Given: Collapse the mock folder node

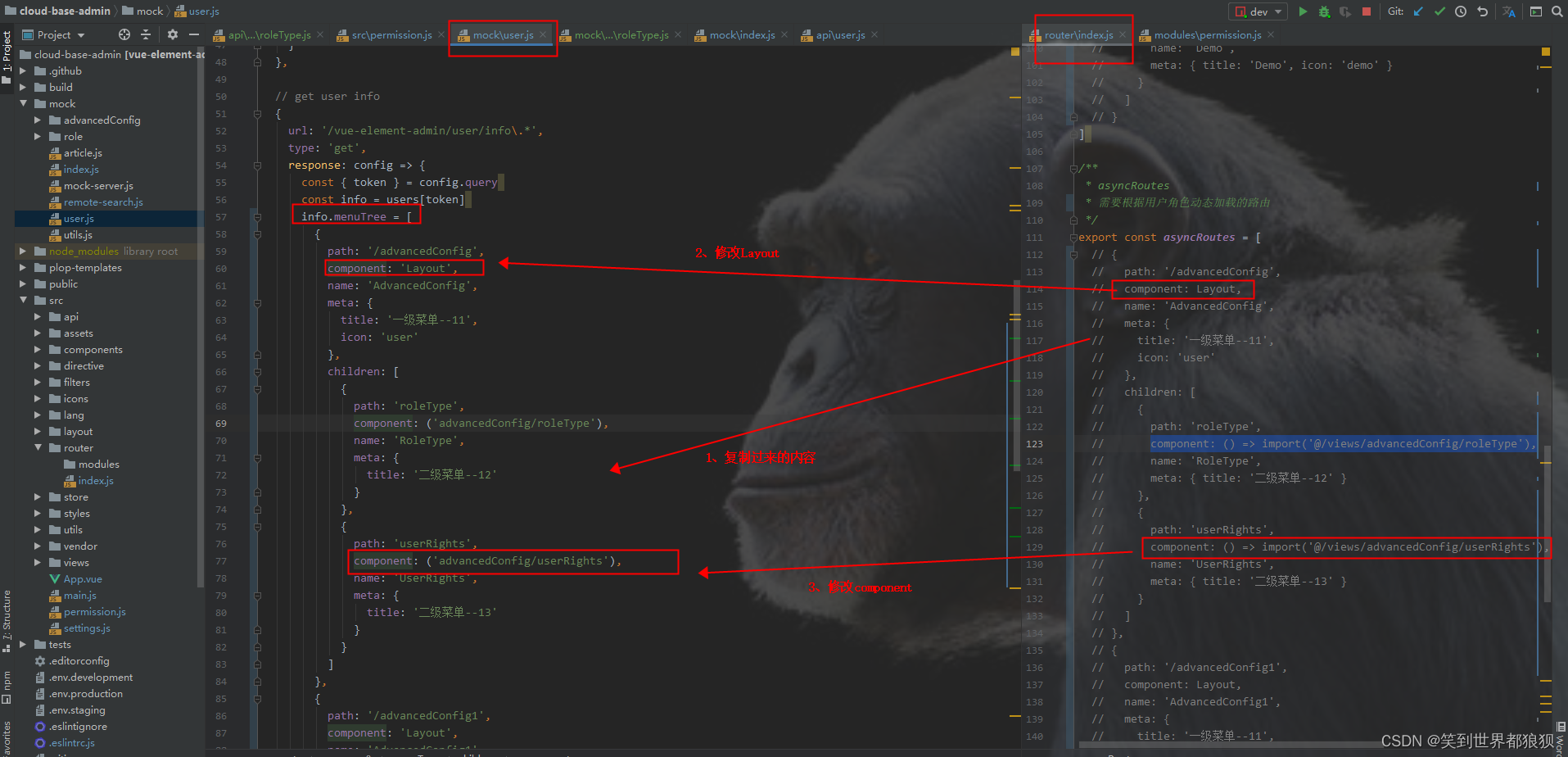Looking at the screenshot, I should [23, 104].
